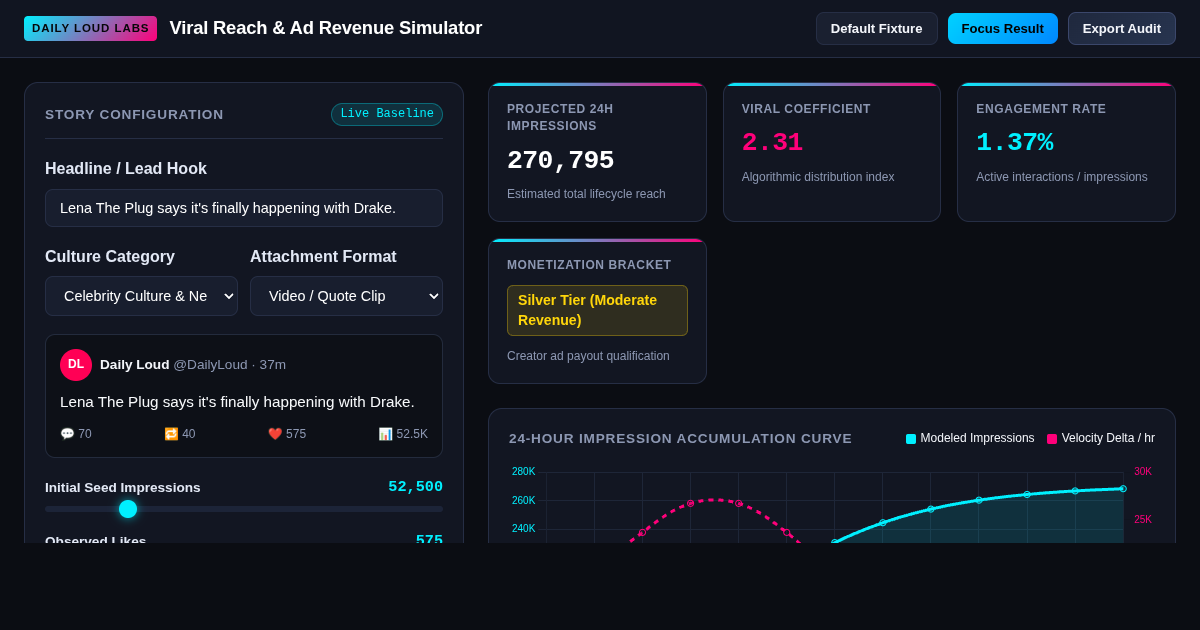
Task: Click the Viral Coefficient value 2.31
Action: (x=771, y=143)
